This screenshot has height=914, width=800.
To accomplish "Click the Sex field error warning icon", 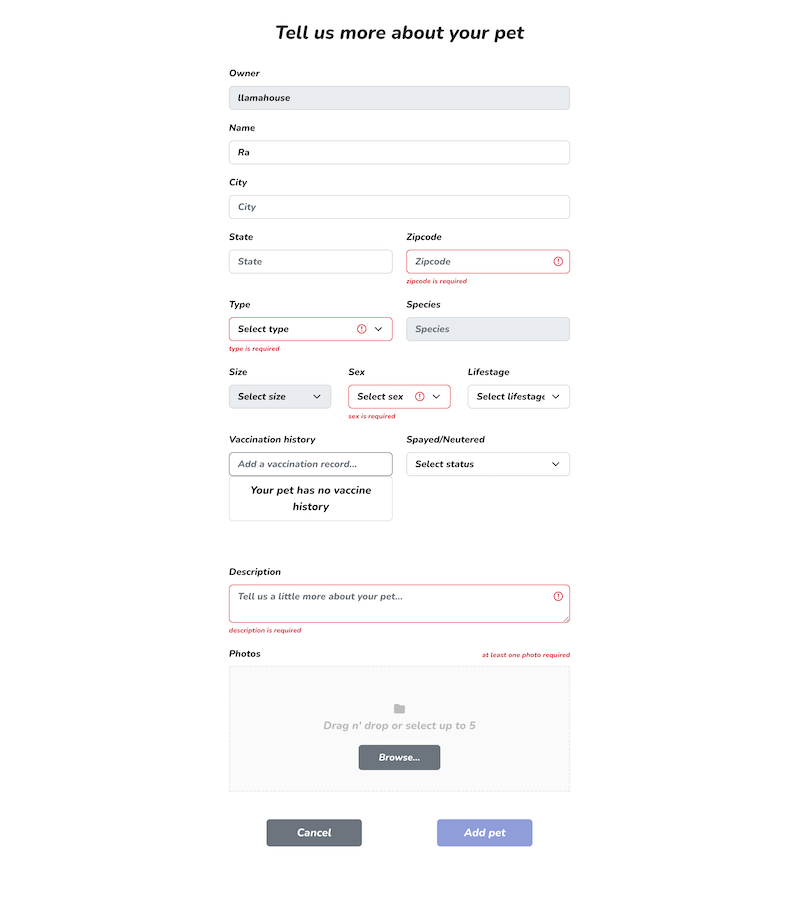I will coord(419,397).
